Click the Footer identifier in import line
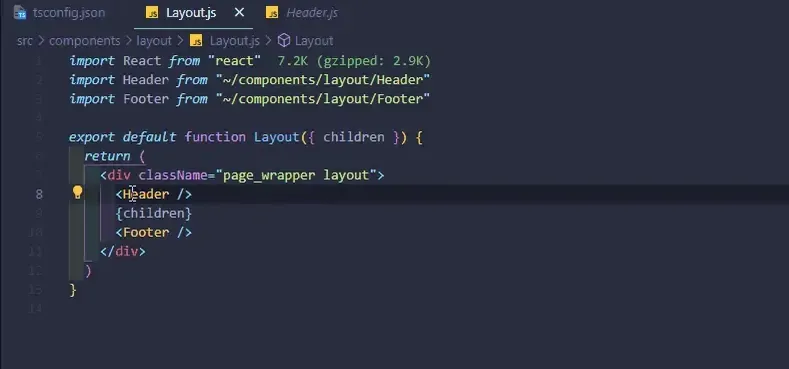Image resolution: width=789 pixels, height=369 pixels. pyautogui.click(x=146, y=99)
